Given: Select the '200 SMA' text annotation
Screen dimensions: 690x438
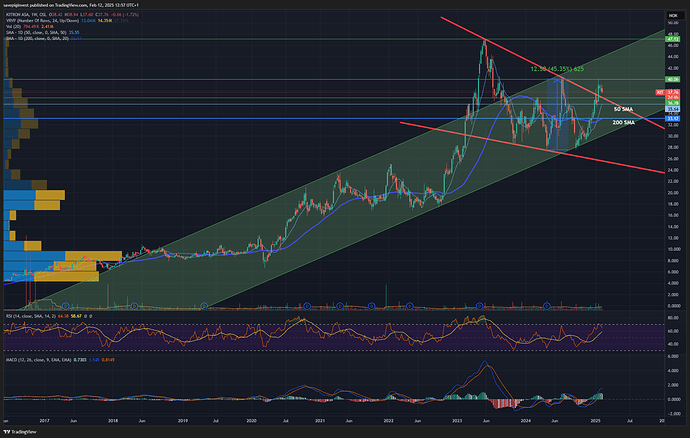Looking at the screenshot, I should (x=624, y=122).
